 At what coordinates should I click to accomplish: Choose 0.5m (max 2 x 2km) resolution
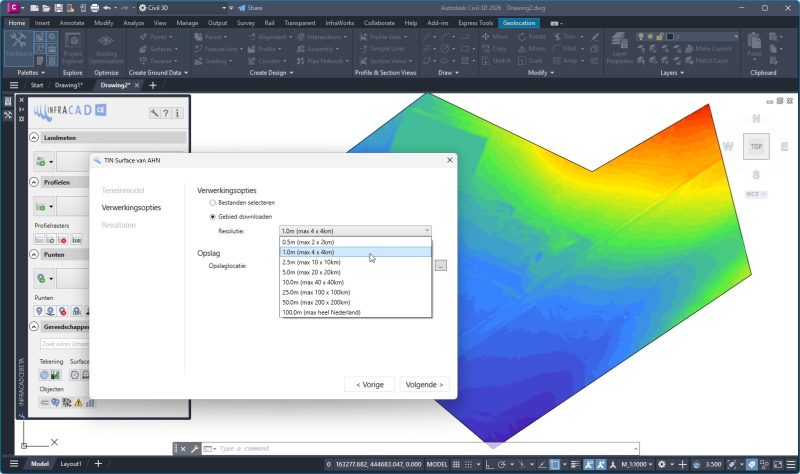[x=356, y=242]
